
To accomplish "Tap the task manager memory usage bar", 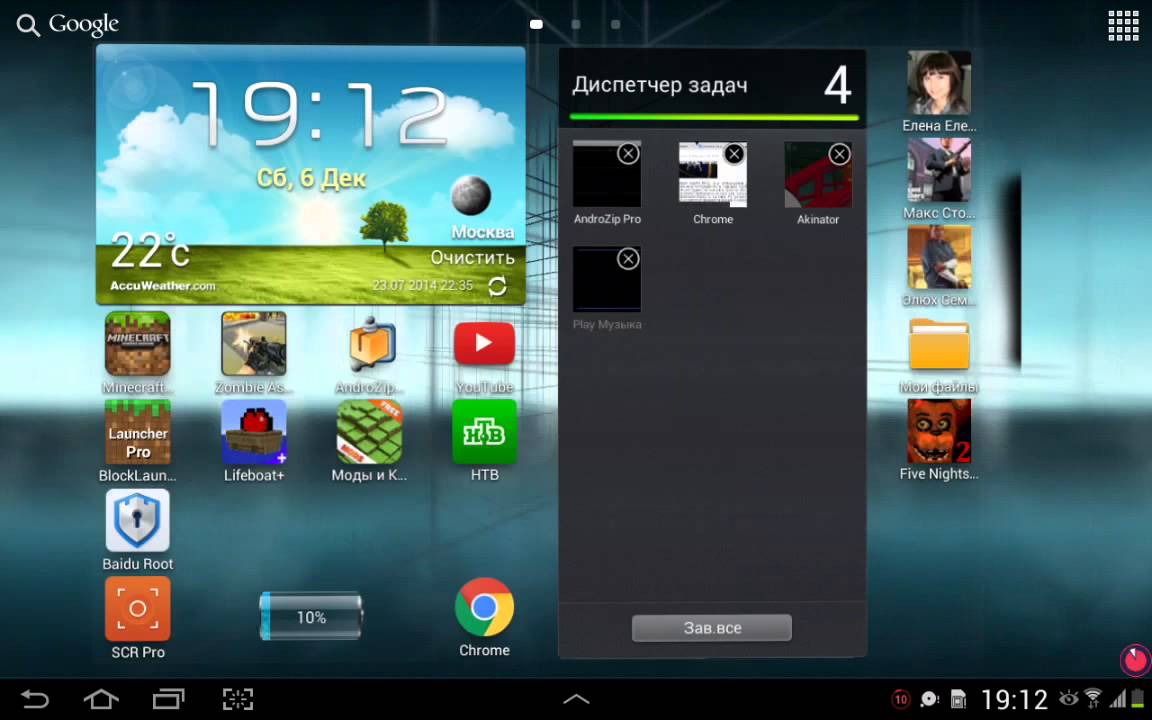I will pyautogui.click(x=714, y=117).
